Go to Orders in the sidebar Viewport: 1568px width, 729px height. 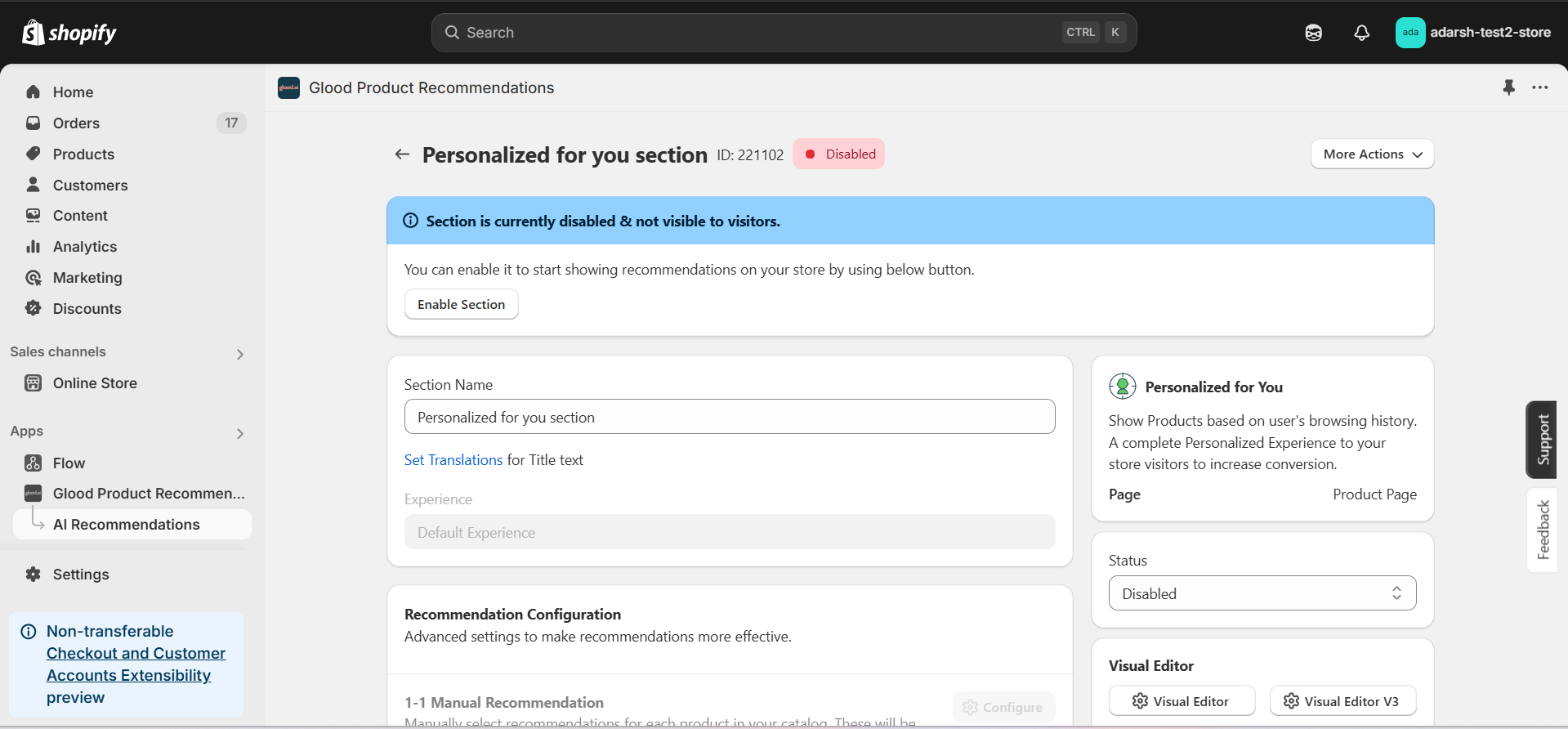pos(76,123)
